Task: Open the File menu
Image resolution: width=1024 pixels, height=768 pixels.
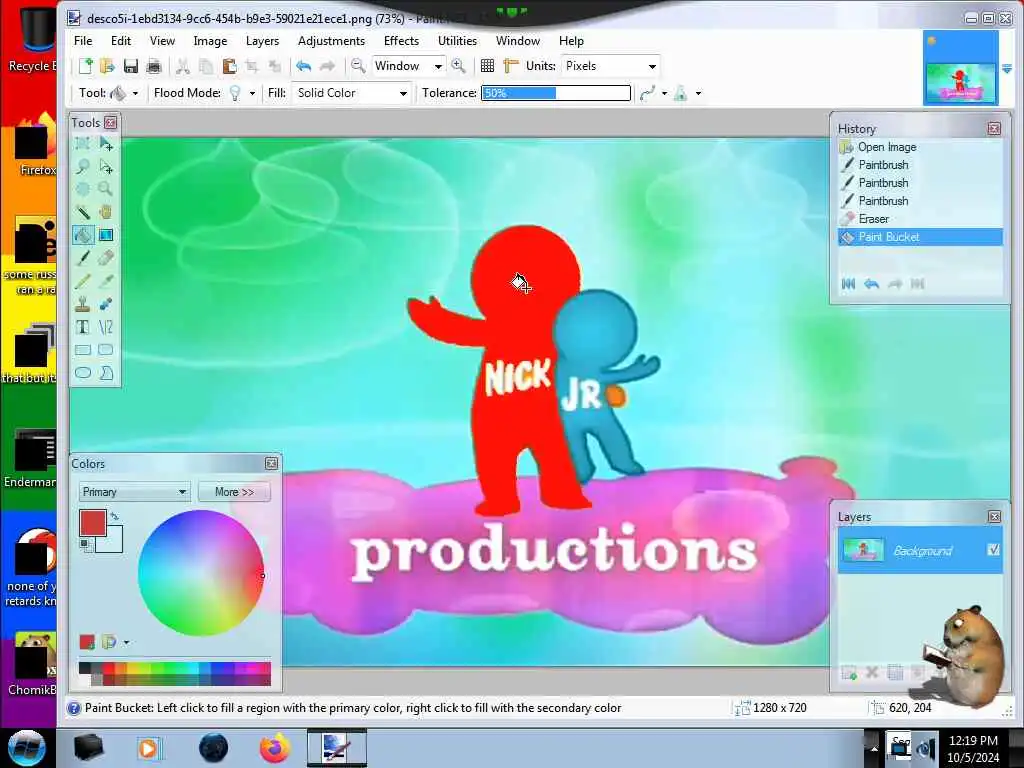Action: pos(83,40)
